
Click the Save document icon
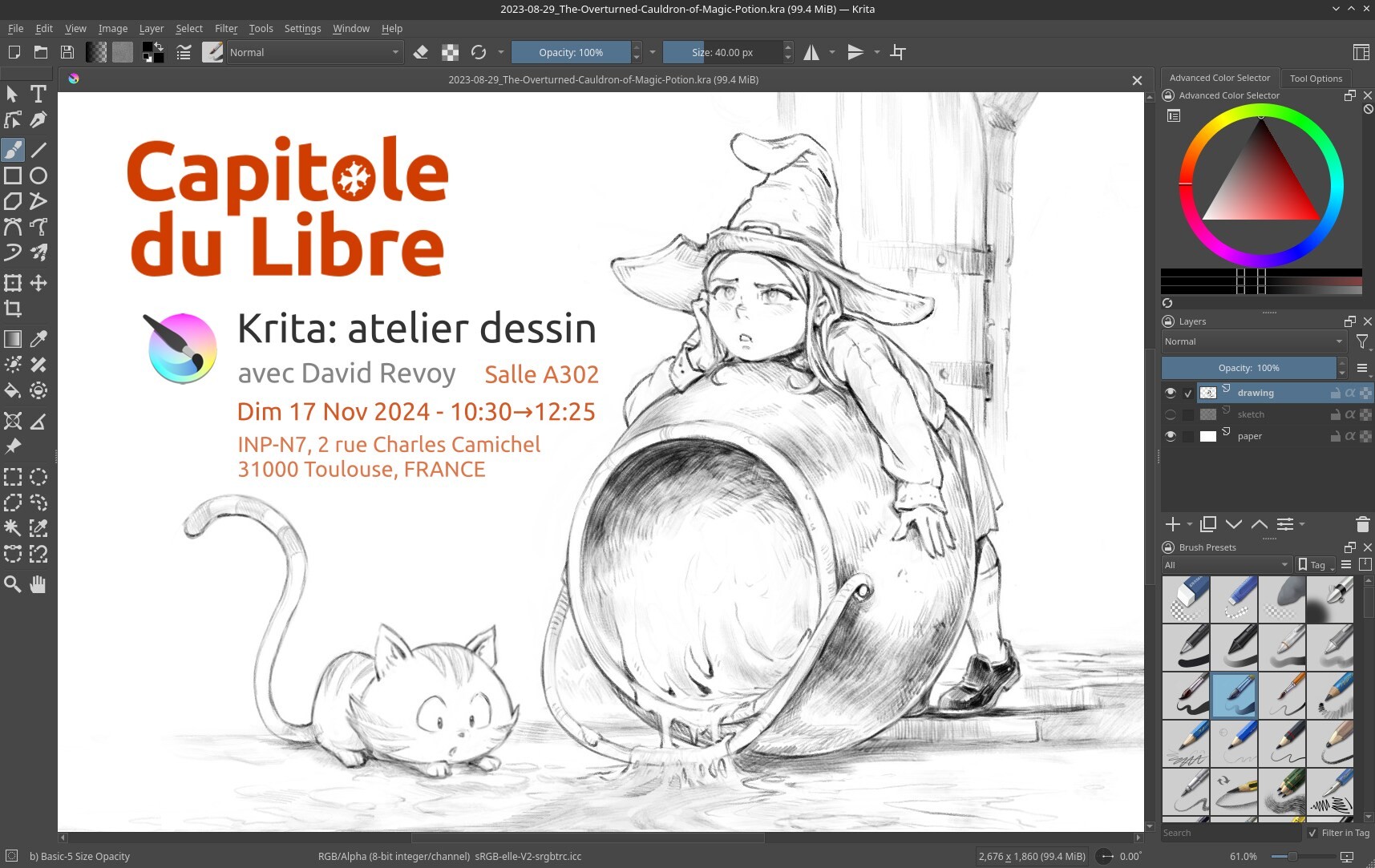[67, 52]
